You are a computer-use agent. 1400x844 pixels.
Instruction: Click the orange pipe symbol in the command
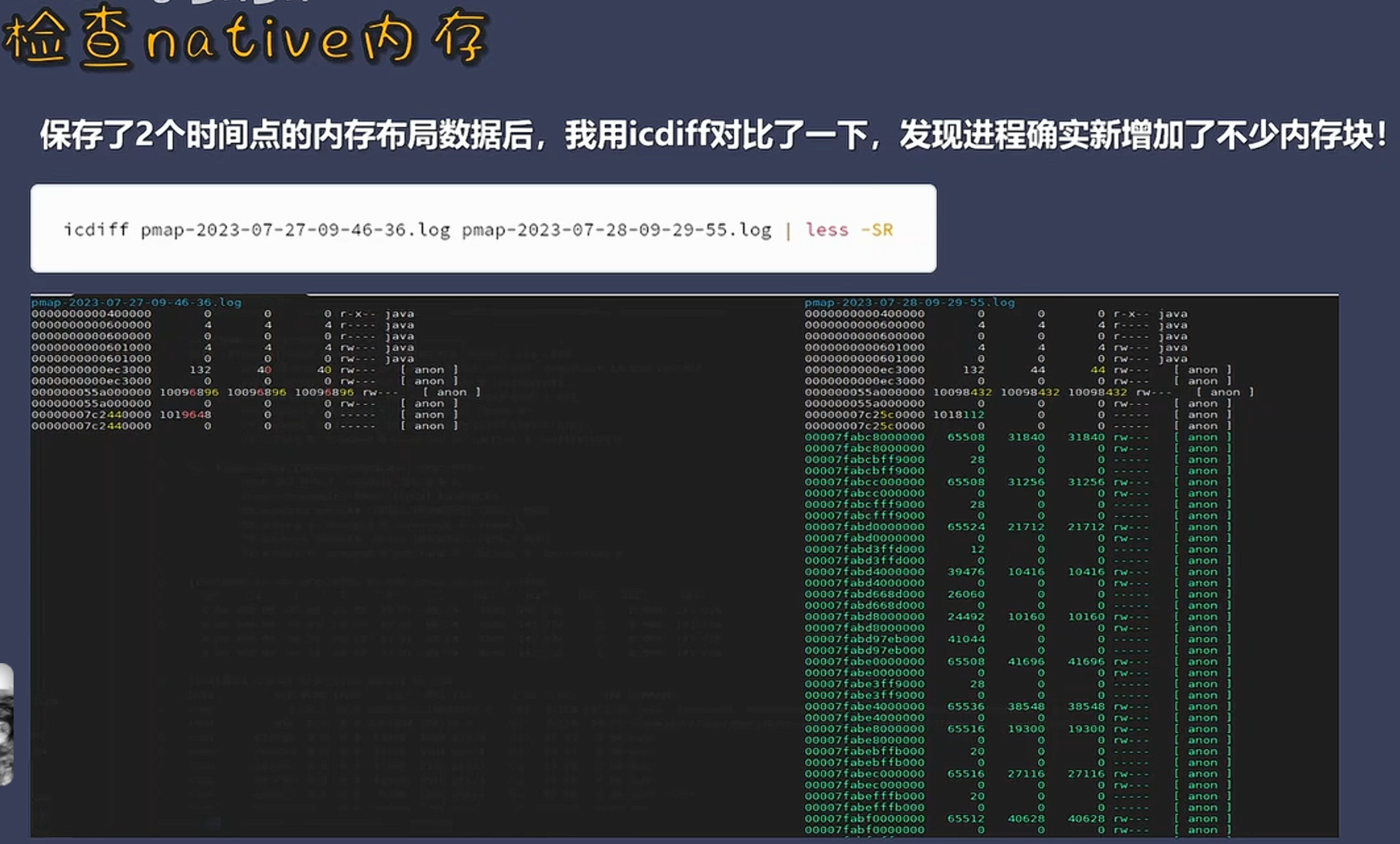[x=788, y=230]
